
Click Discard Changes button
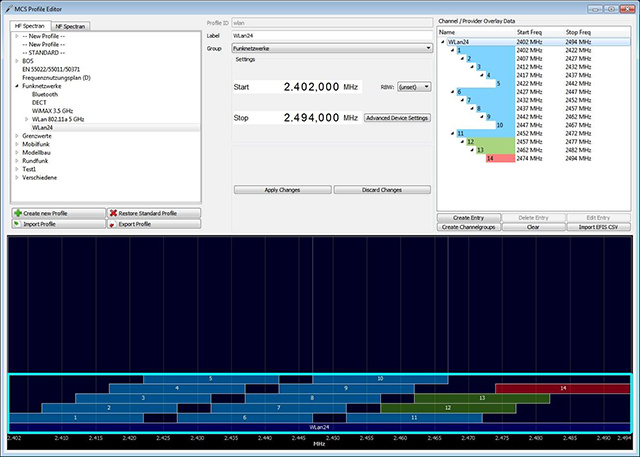click(382, 190)
